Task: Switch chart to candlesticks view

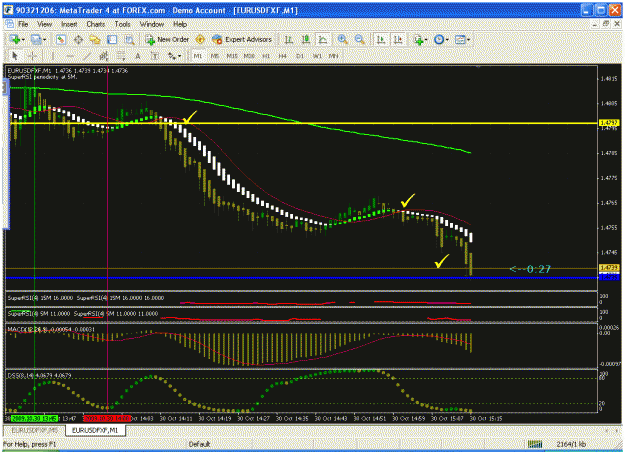Action: (x=306, y=39)
